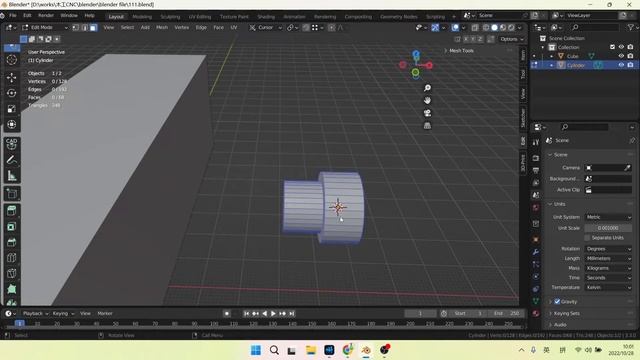The image size is (640, 360).
Task: Toggle the Gravity checkbox
Action: tap(557, 302)
